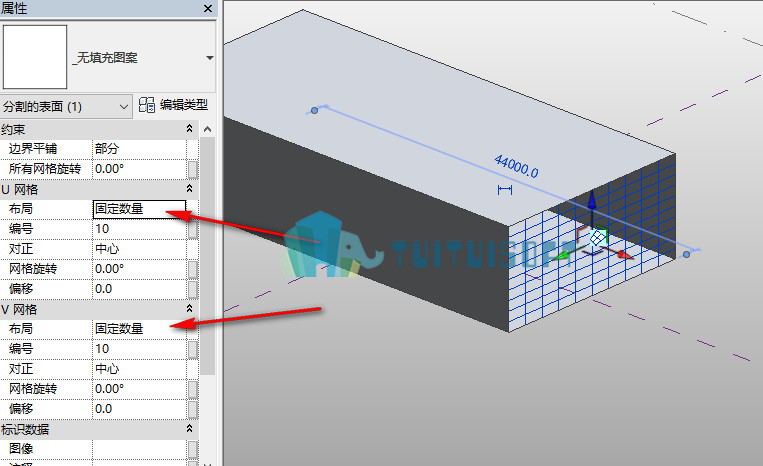Select the U 网格 对正 value 中心
This screenshot has height=466, width=763.
[x=140, y=249]
